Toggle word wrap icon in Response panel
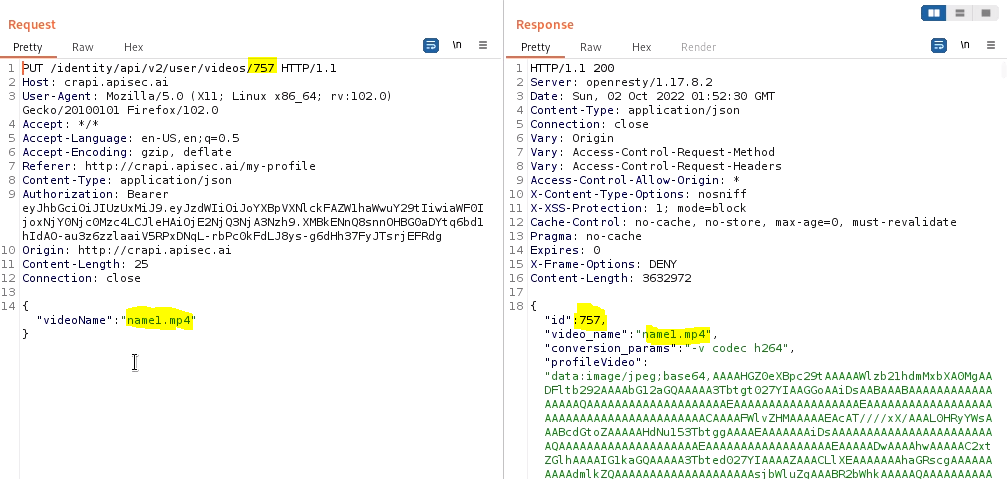The height and width of the screenshot is (479, 1007). click(x=939, y=45)
